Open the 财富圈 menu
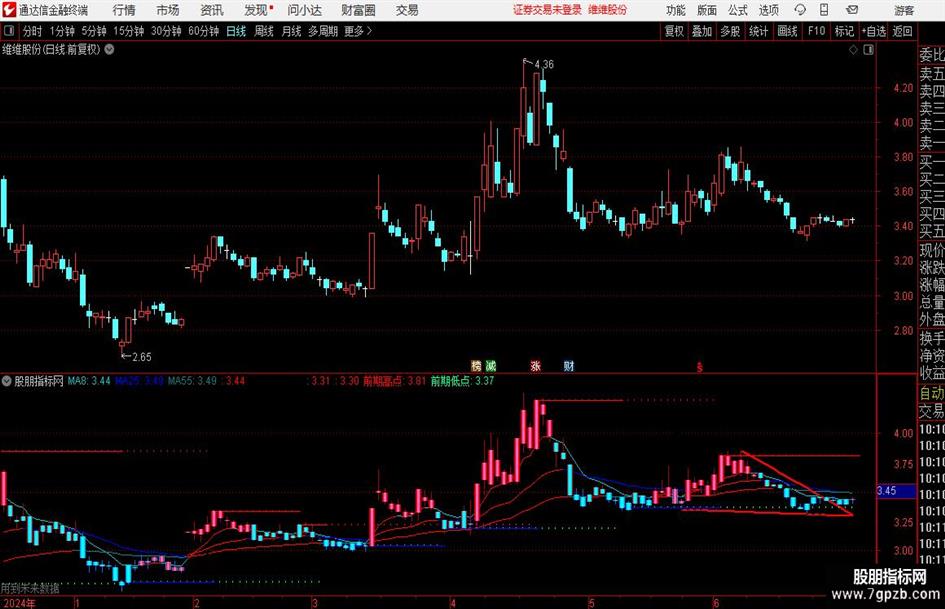 [x=358, y=10]
